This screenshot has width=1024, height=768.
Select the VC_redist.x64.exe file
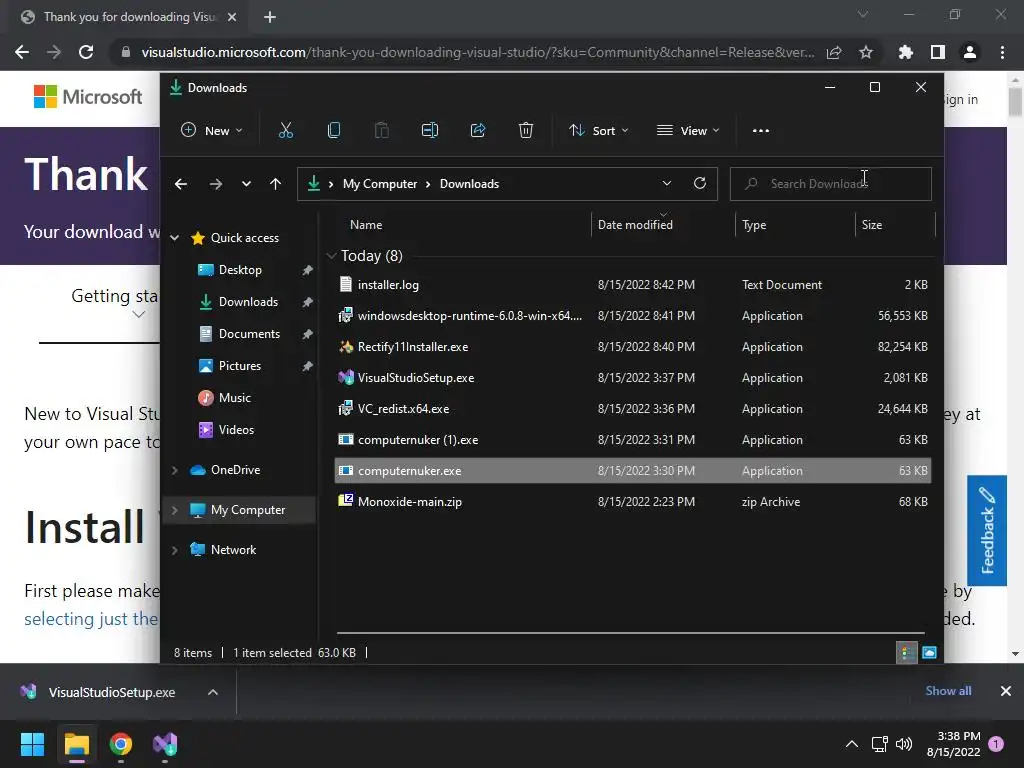click(x=632, y=409)
